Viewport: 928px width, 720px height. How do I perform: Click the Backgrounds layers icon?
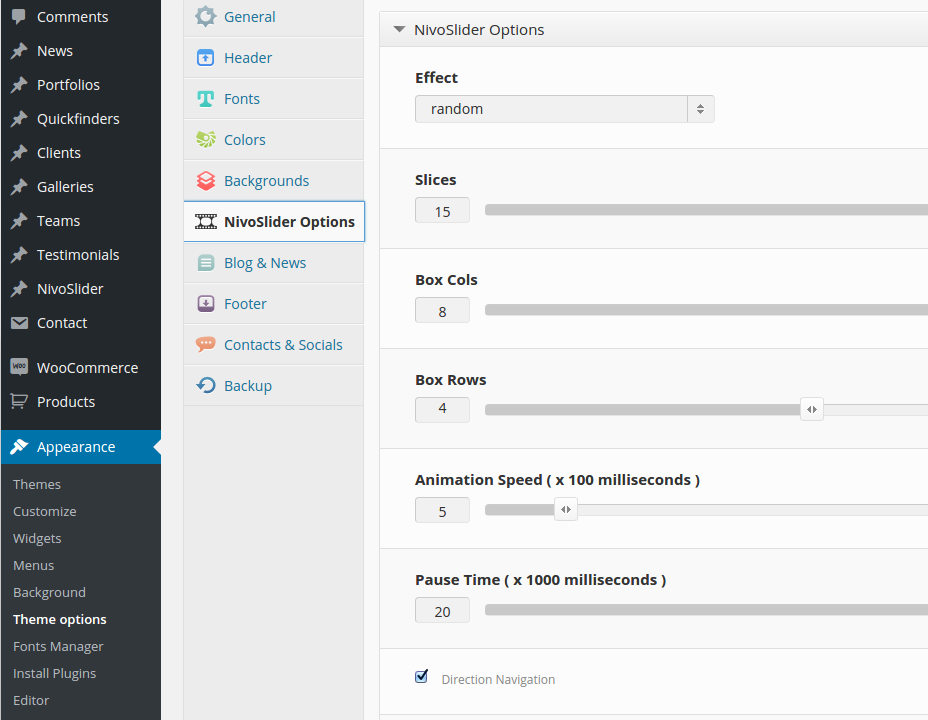(x=206, y=181)
